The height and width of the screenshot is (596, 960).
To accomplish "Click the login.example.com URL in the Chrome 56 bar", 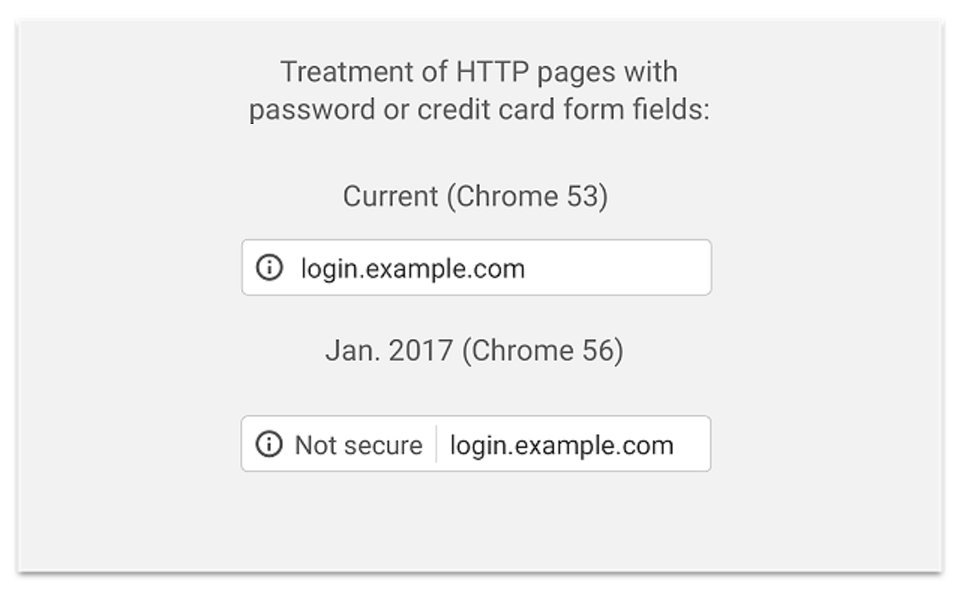I will pyautogui.click(x=561, y=445).
